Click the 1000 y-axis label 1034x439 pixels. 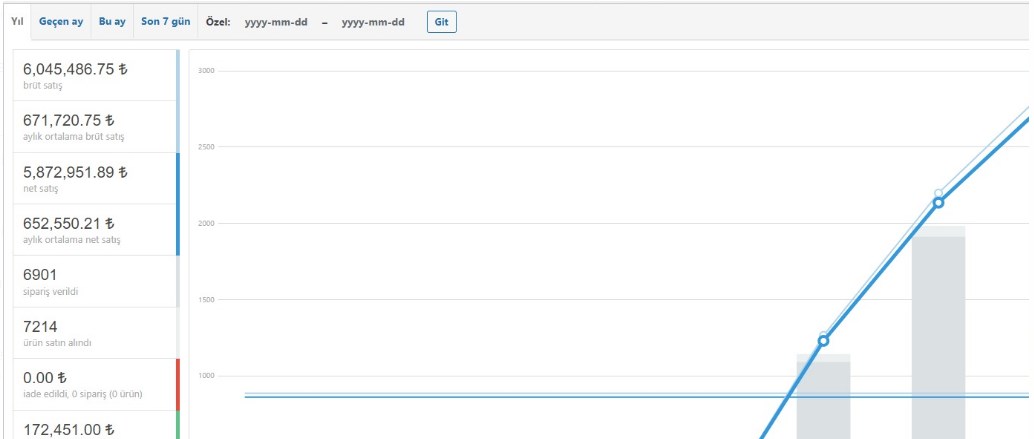tap(206, 376)
